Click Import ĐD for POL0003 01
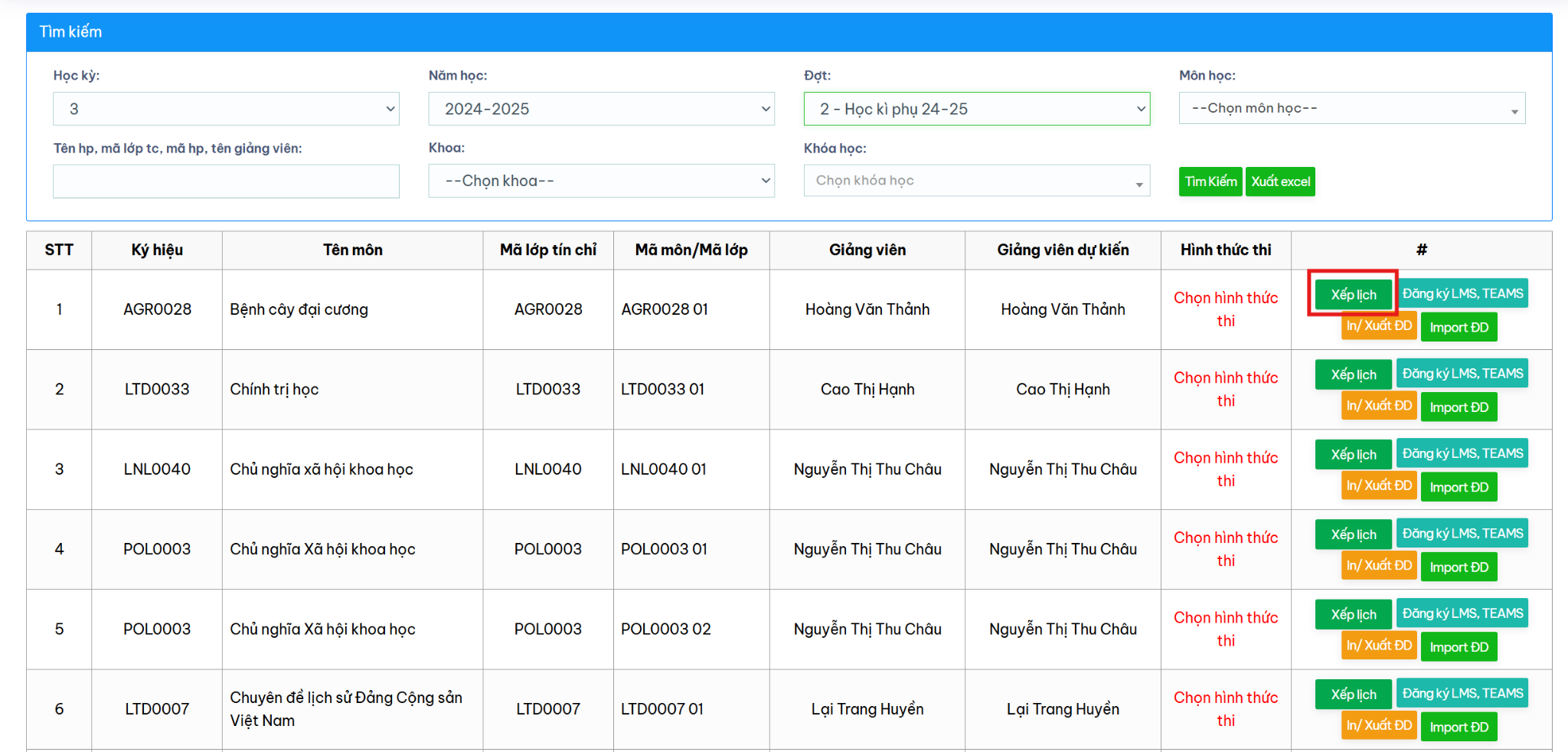 [x=1459, y=567]
